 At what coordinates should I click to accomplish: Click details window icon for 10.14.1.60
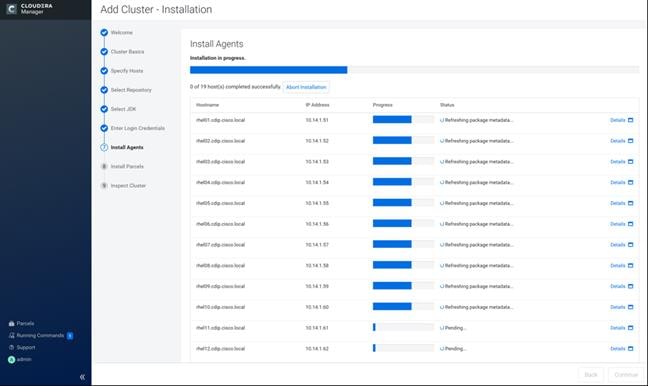coord(630,307)
